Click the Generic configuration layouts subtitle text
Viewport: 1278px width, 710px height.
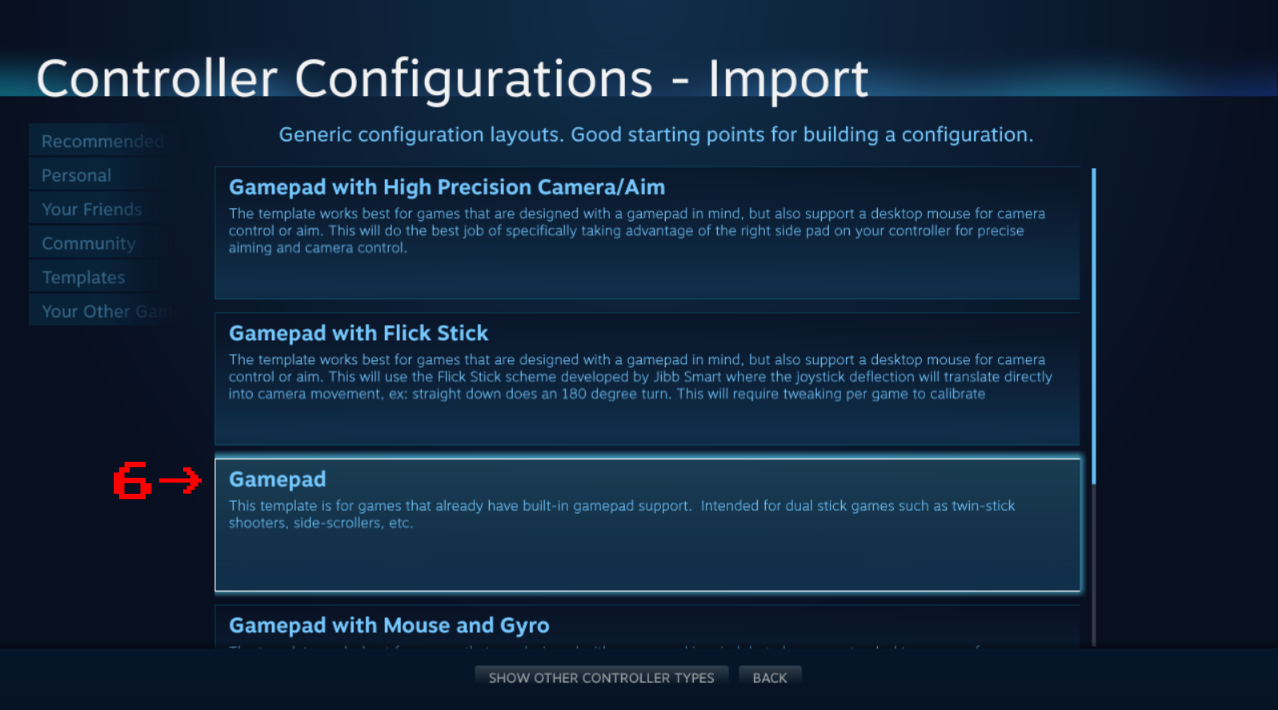coord(655,134)
